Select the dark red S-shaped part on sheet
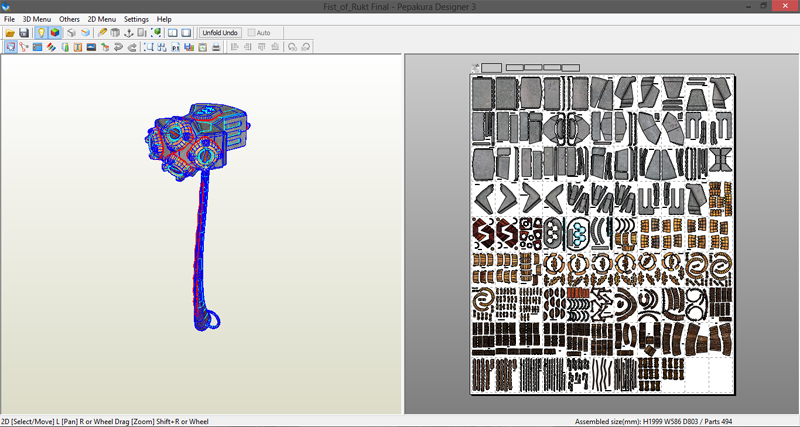 [483, 233]
